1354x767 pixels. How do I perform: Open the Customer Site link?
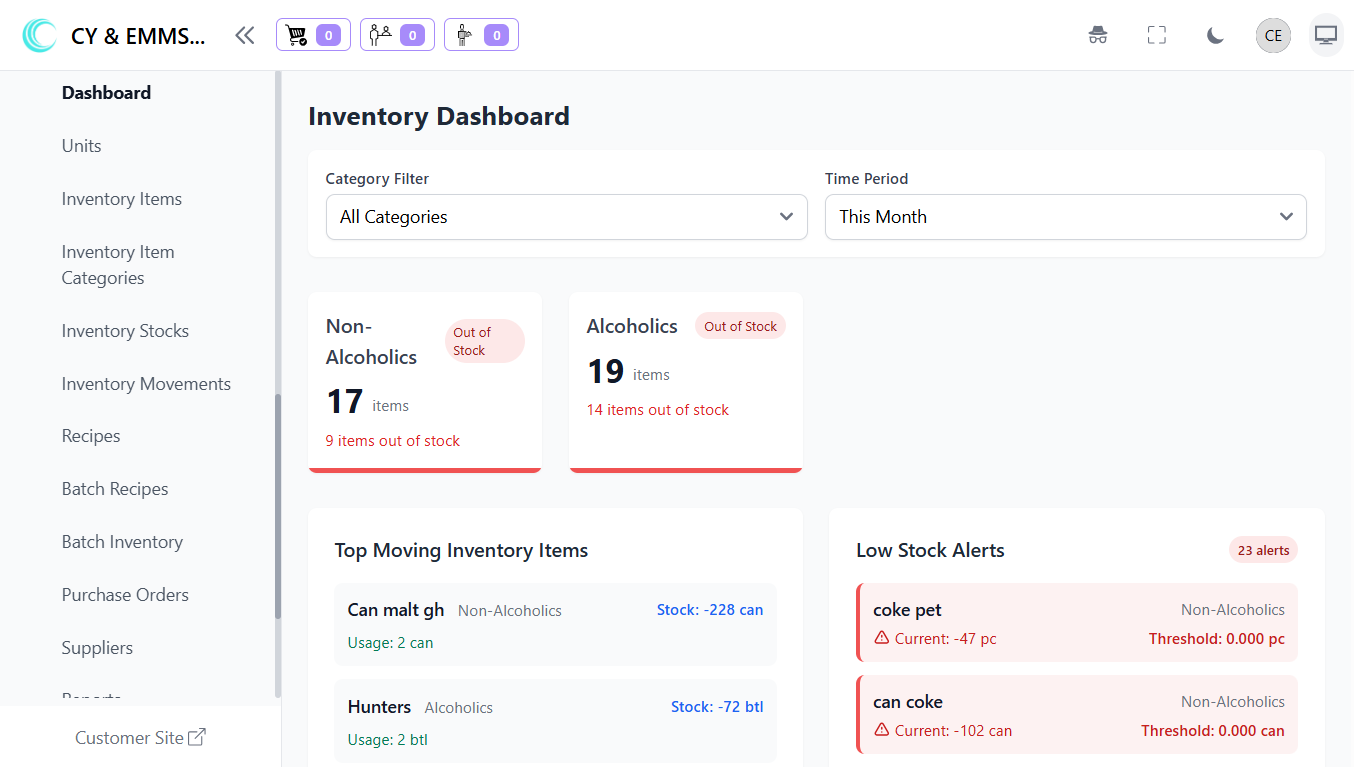(x=140, y=738)
